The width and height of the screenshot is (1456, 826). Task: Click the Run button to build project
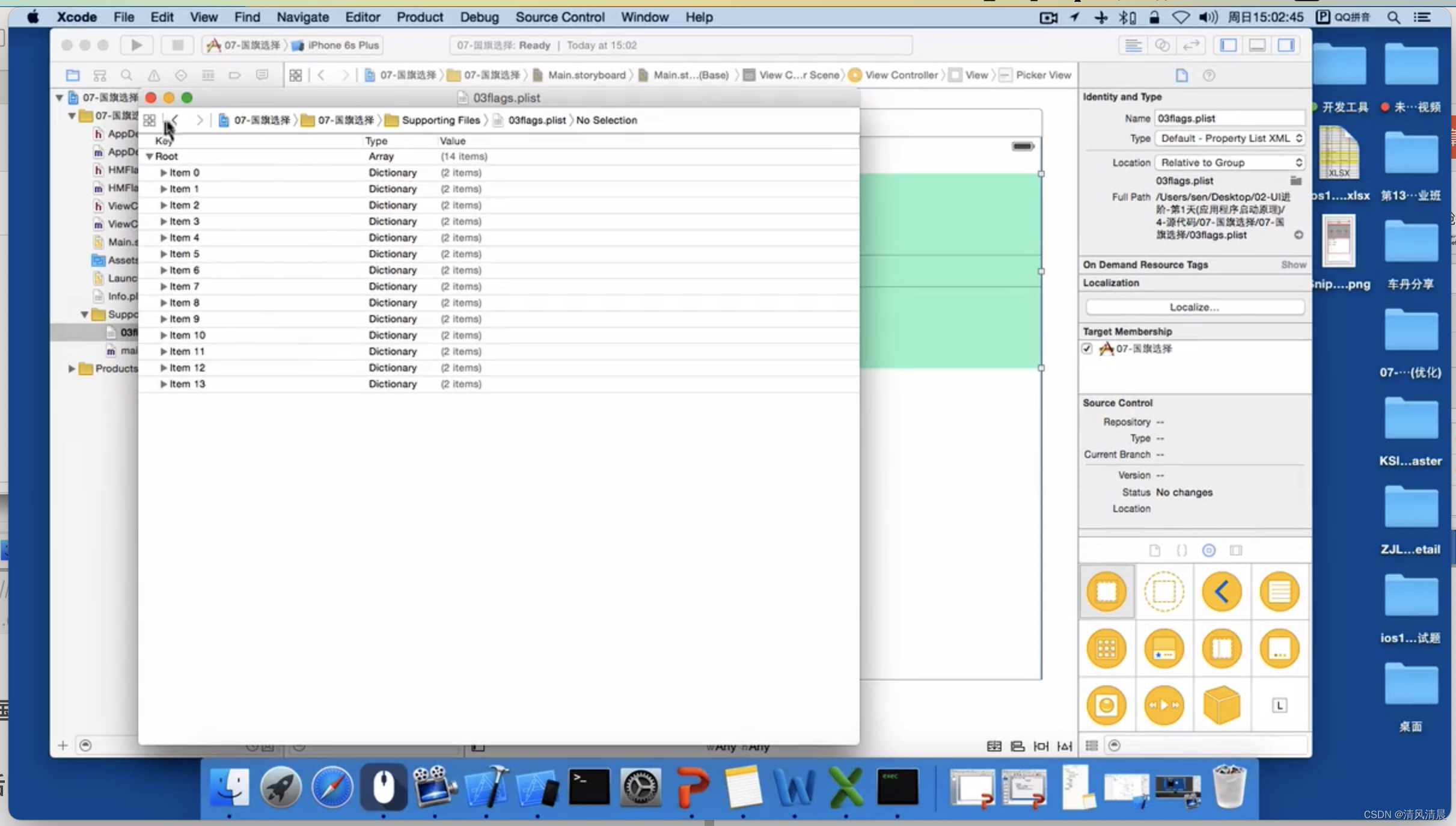pos(137,44)
